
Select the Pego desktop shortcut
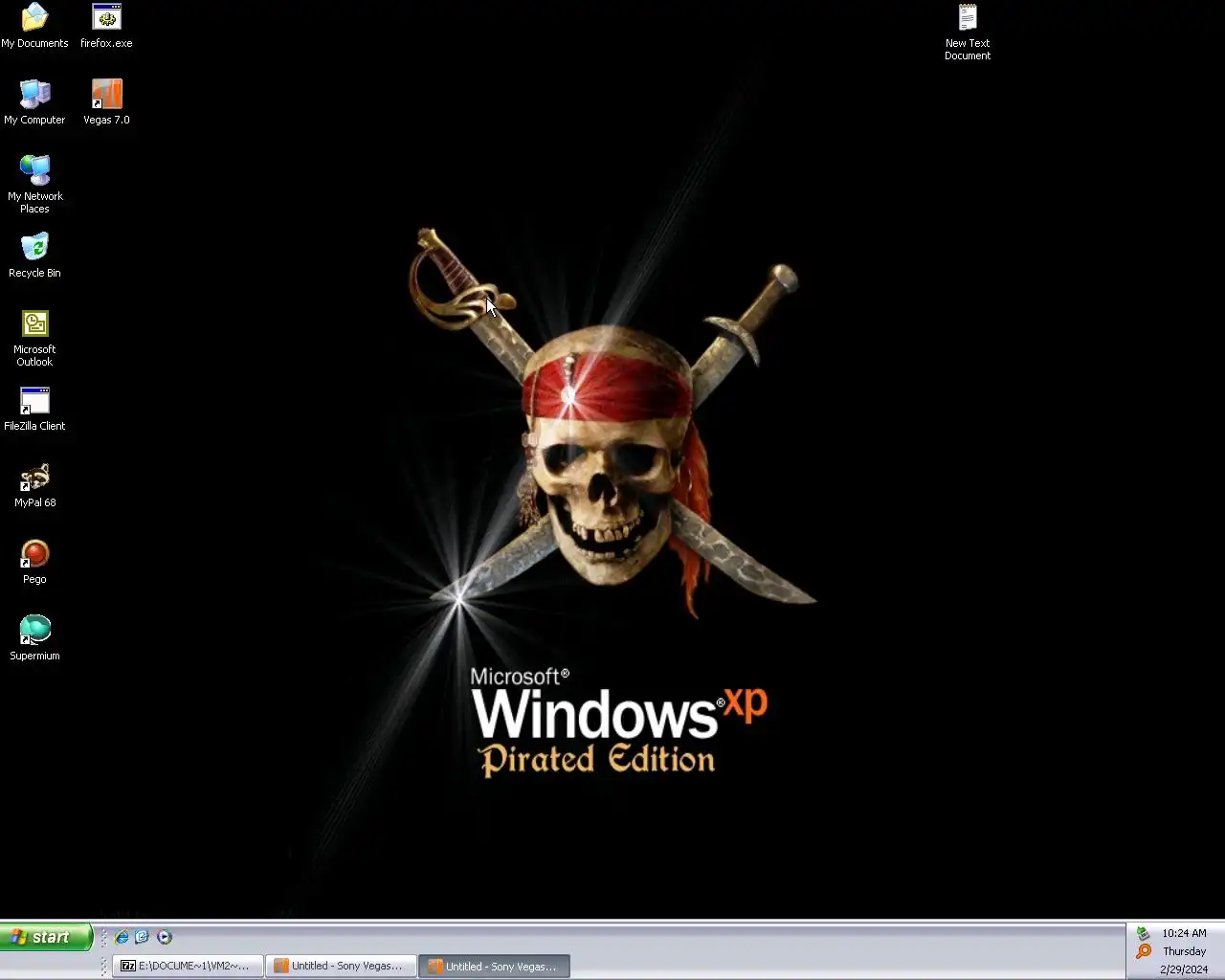34,561
